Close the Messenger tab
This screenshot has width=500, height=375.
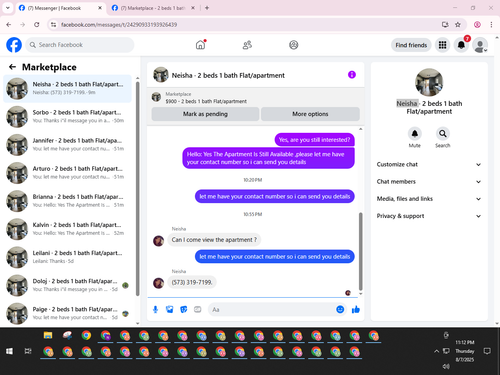click(x=100, y=8)
